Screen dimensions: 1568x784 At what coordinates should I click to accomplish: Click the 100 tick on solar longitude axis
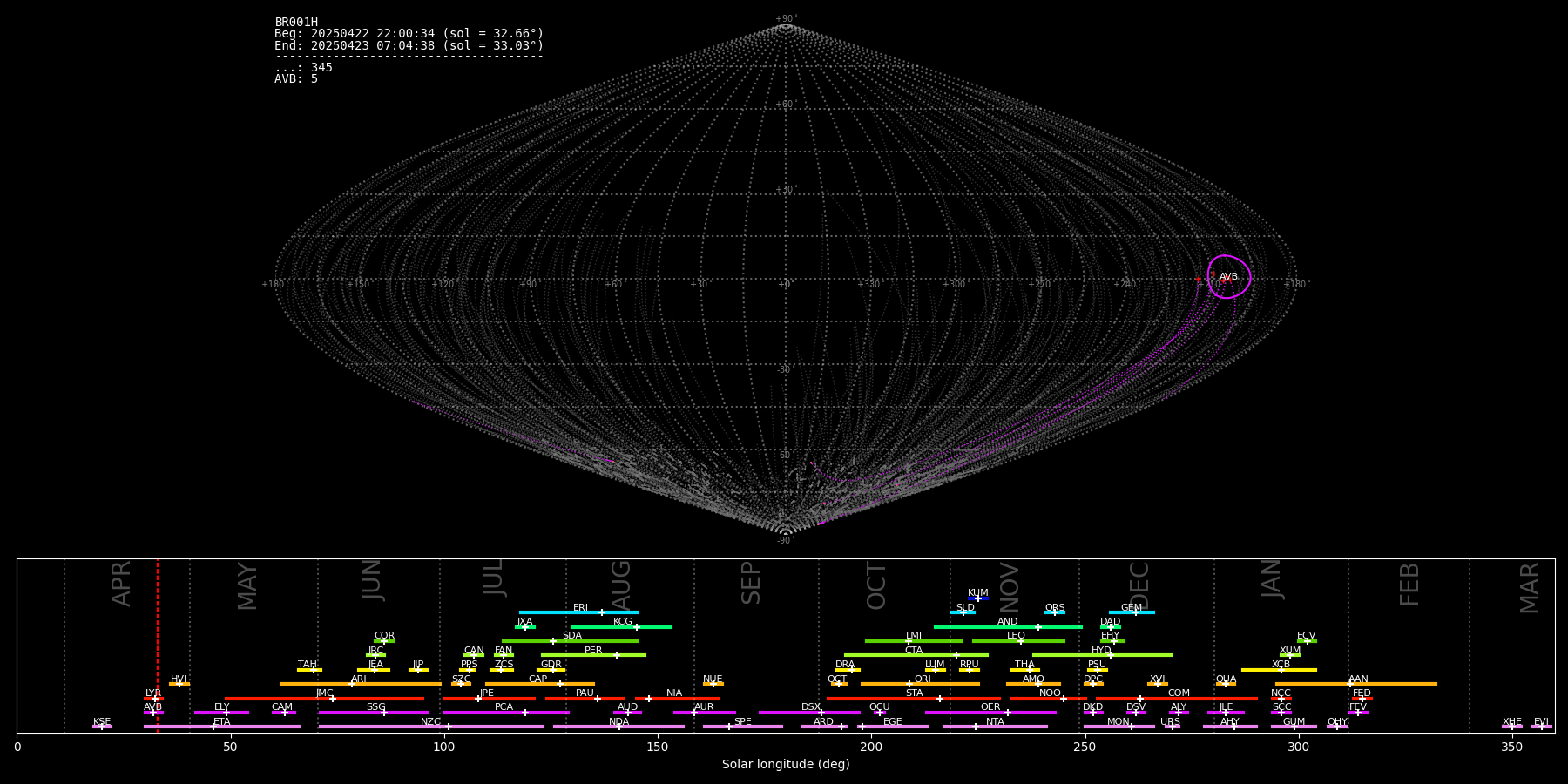click(444, 747)
